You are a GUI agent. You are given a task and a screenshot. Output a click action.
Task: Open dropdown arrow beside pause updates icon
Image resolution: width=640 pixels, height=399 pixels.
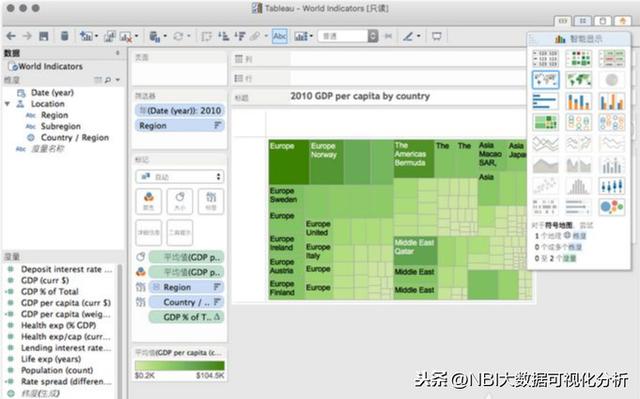165,36
